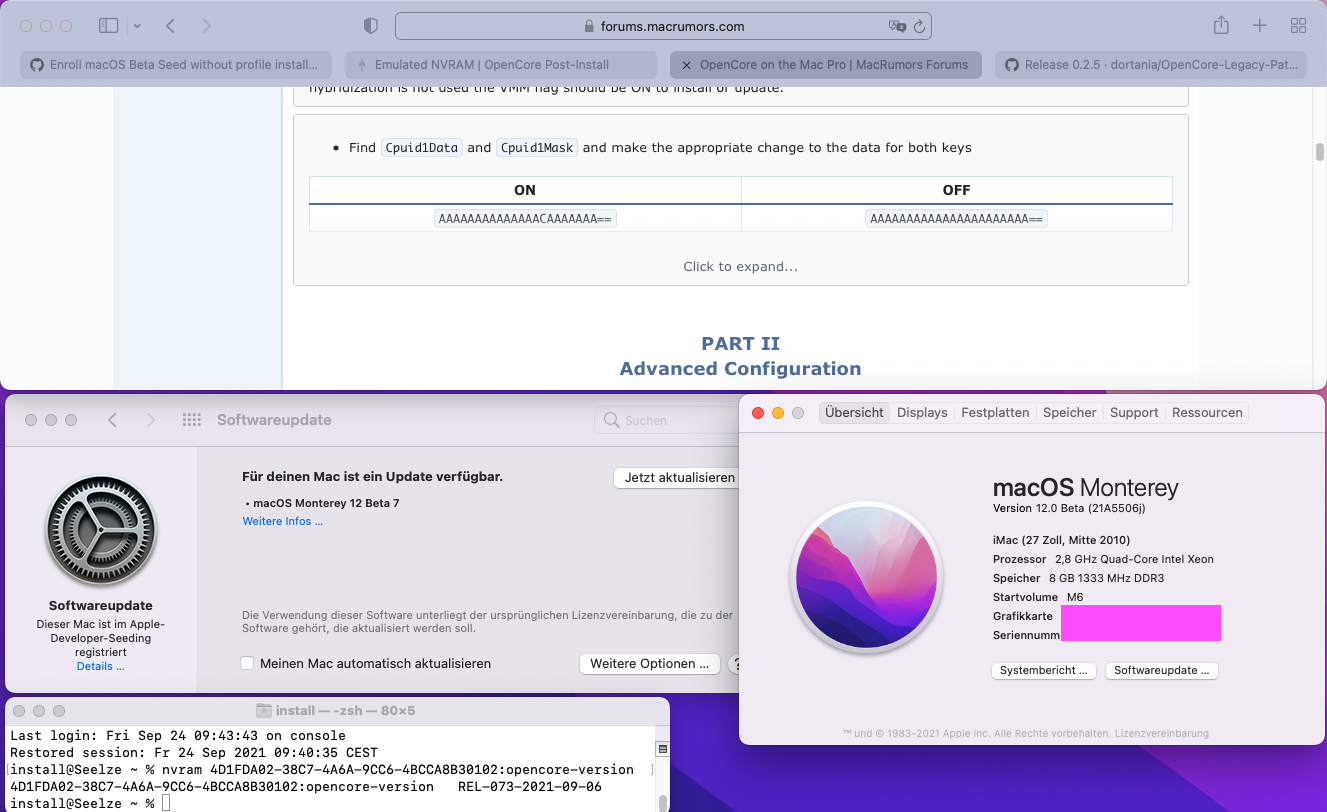
Task: Click the help question mark button
Action: 734,663
